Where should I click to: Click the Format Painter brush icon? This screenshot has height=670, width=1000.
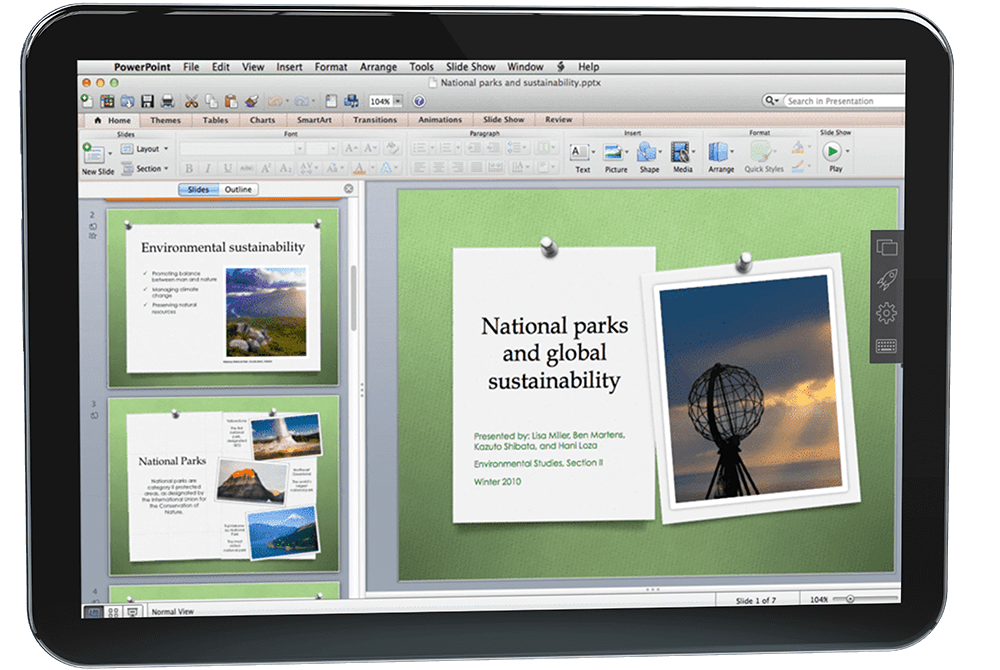click(252, 101)
